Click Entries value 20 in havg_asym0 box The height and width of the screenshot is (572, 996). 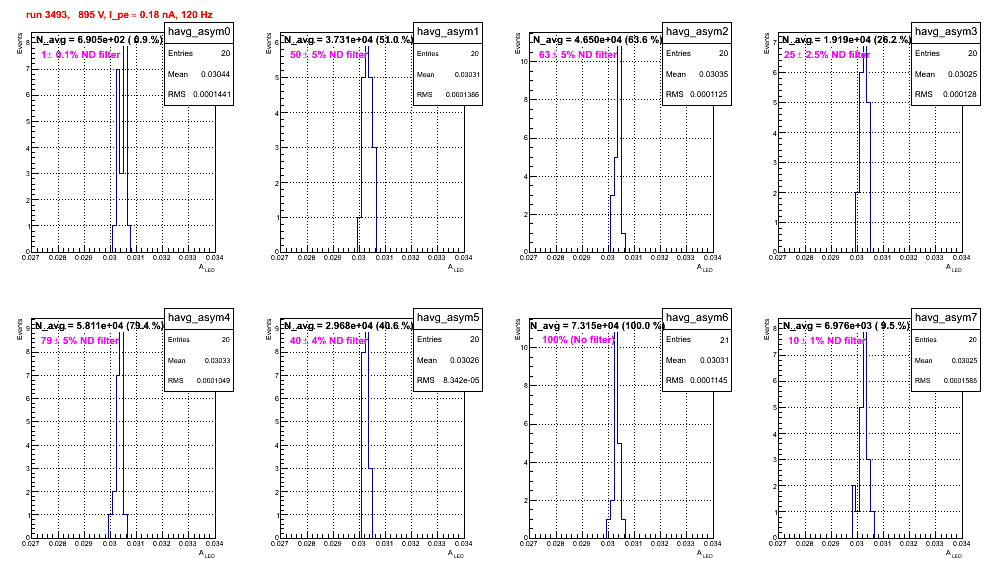click(x=225, y=54)
